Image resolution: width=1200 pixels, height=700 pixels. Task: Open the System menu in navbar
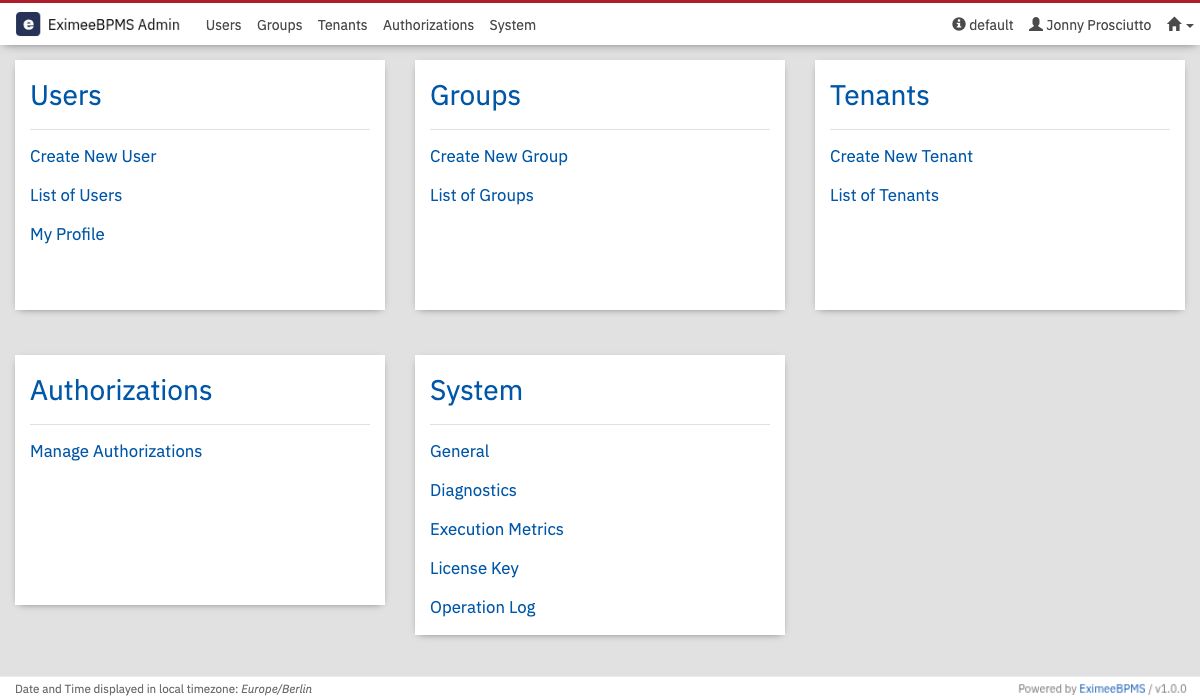click(x=512, y=25)
